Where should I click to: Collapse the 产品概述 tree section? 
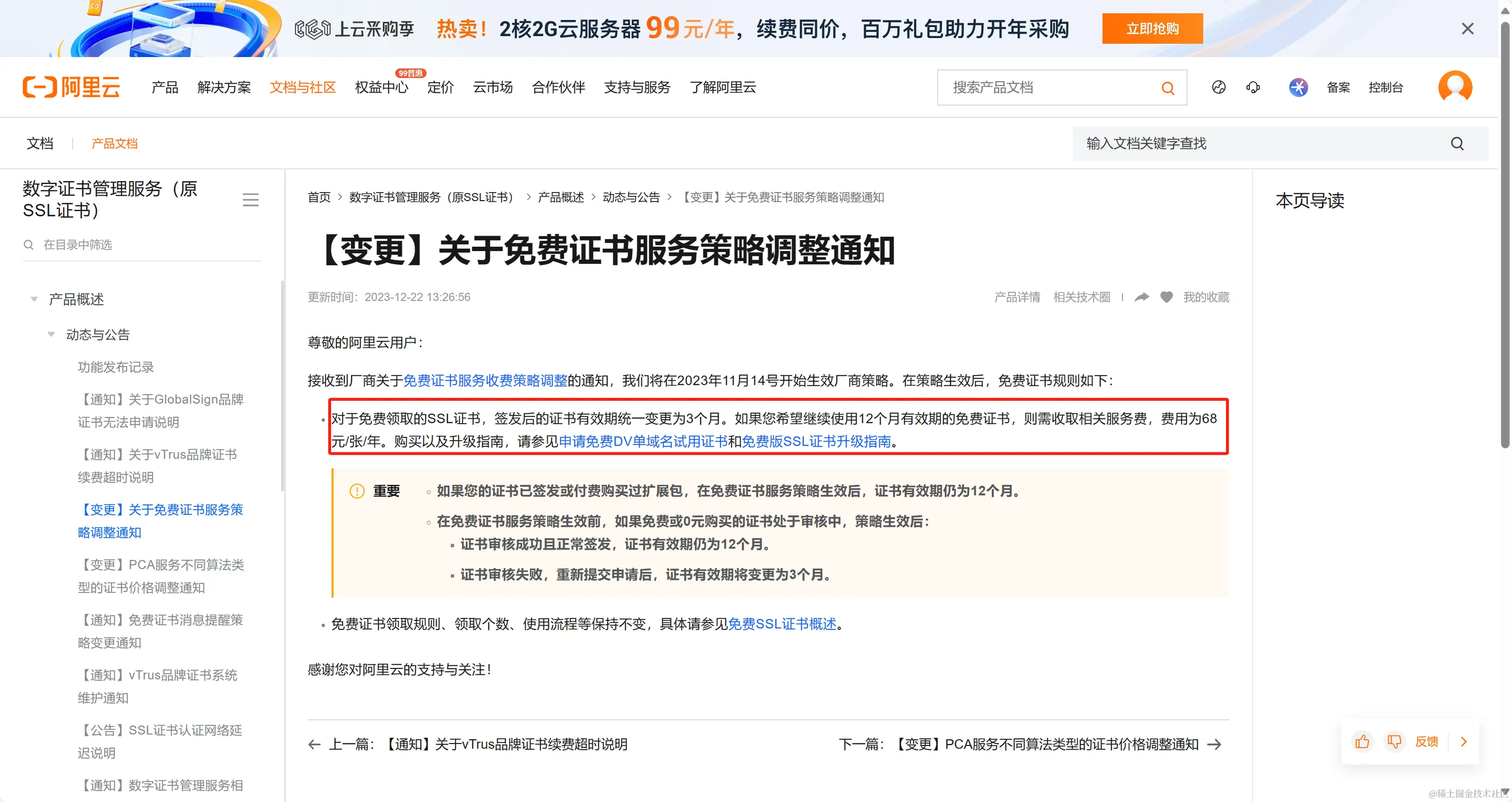coord(34,299)
